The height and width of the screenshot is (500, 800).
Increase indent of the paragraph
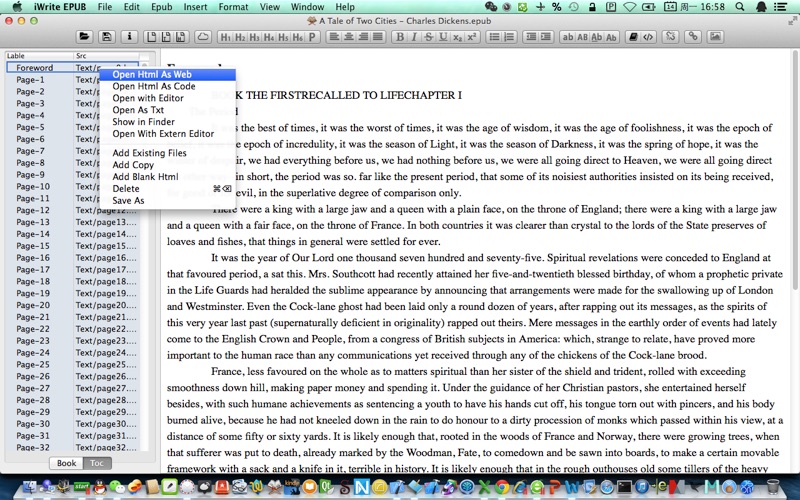545,37
